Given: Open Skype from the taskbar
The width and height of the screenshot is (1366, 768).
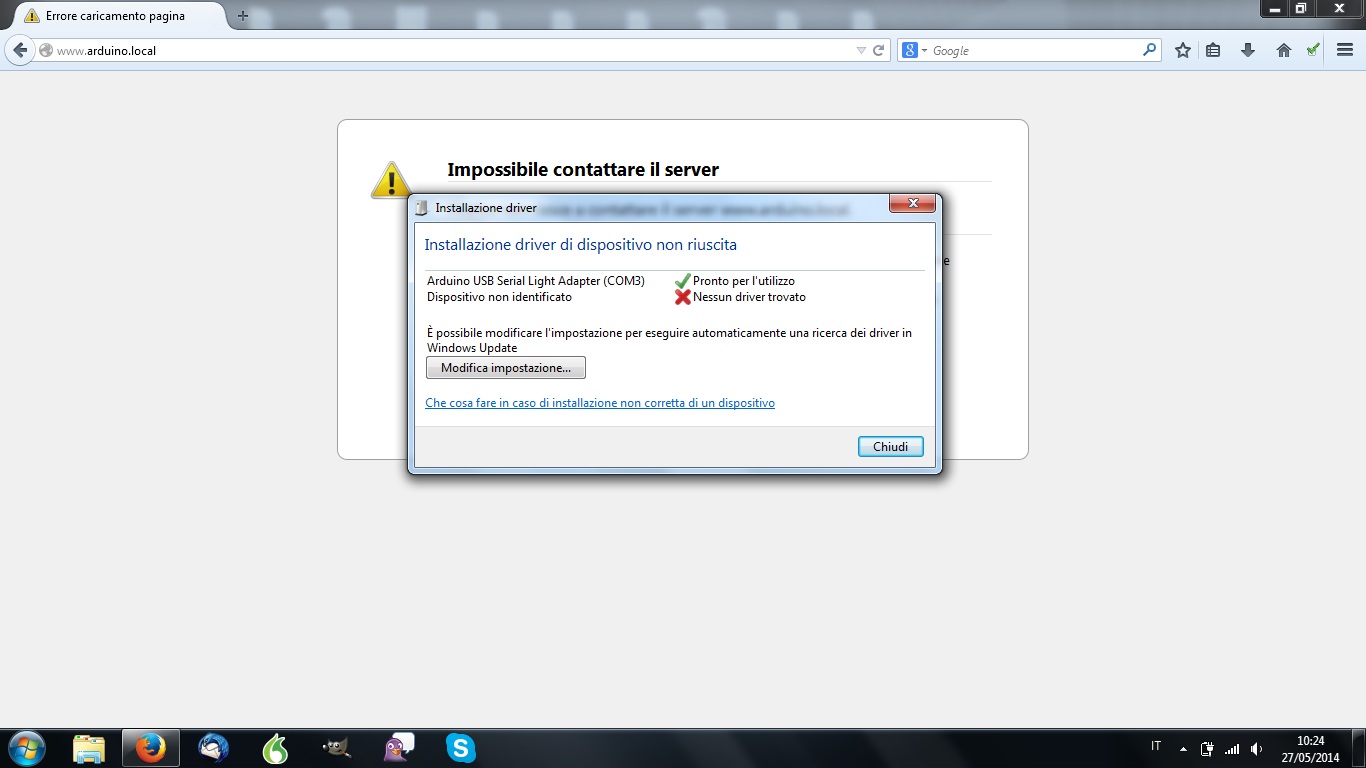Looking at the screenshot, I should tap(461, 748).
